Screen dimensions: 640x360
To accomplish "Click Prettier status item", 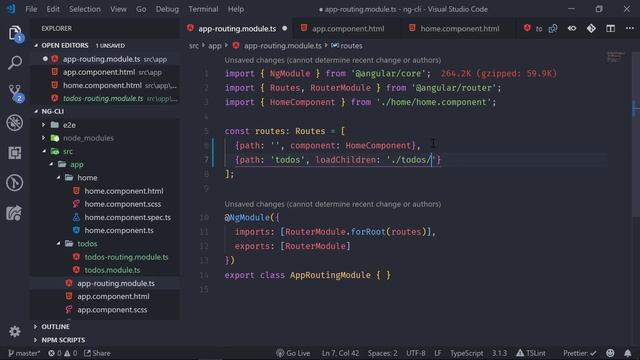I will click(580, 353).
